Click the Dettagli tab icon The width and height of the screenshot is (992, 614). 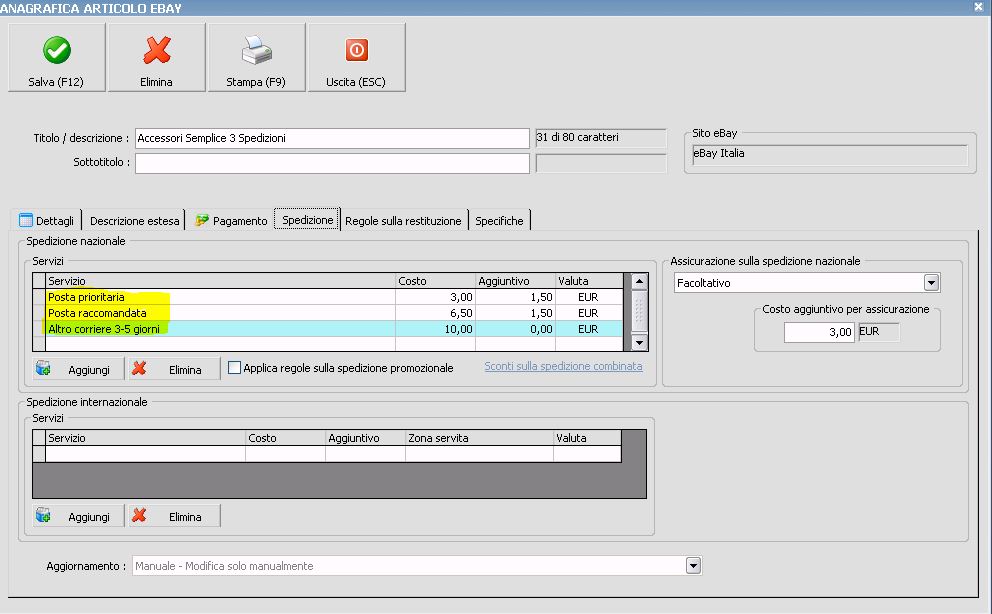coord(26,220)
